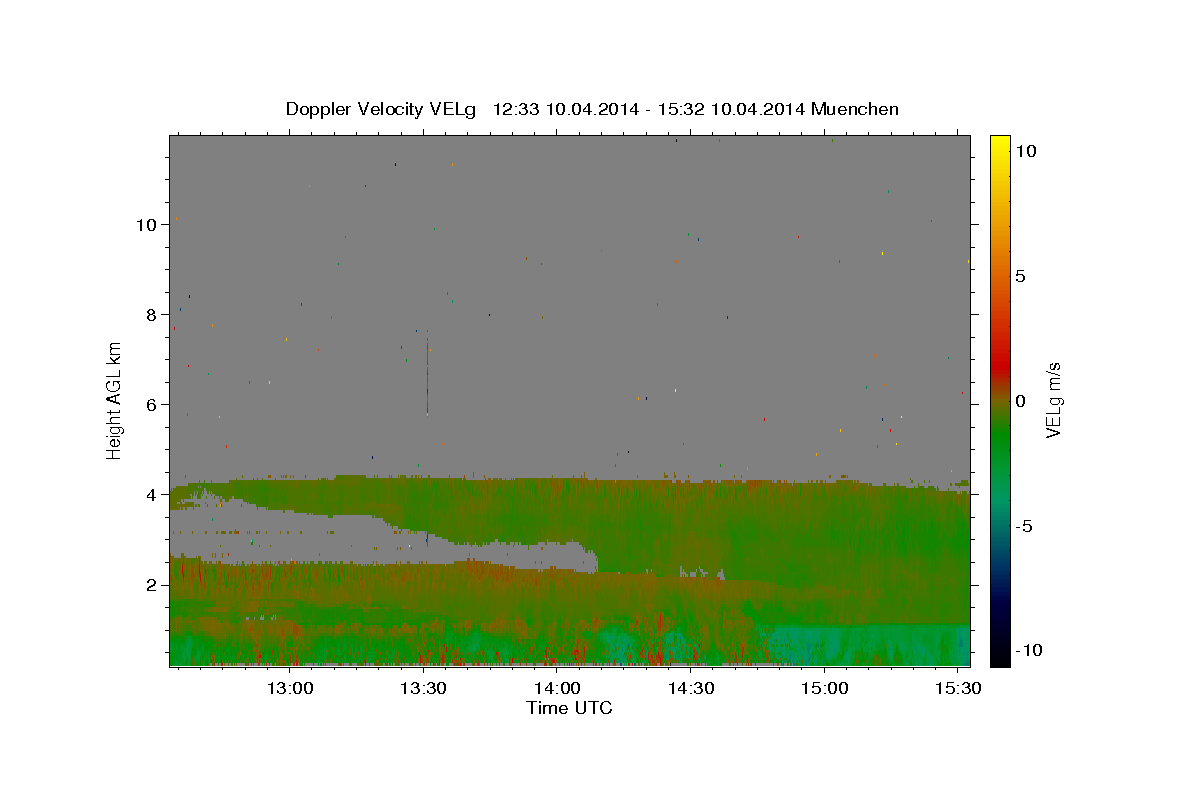The width and height of the screenshot is (1200, 800).
Task: Click the yellow top of the colorbar
Action: coord(1000,142)
